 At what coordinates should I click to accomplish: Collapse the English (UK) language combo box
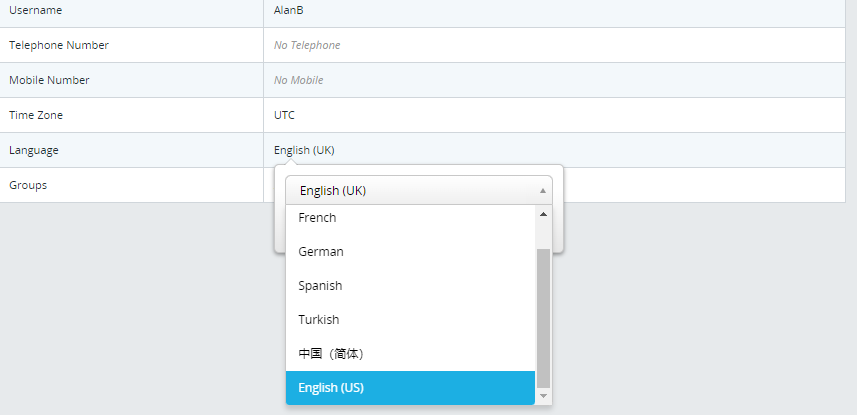tap(419, 190)
